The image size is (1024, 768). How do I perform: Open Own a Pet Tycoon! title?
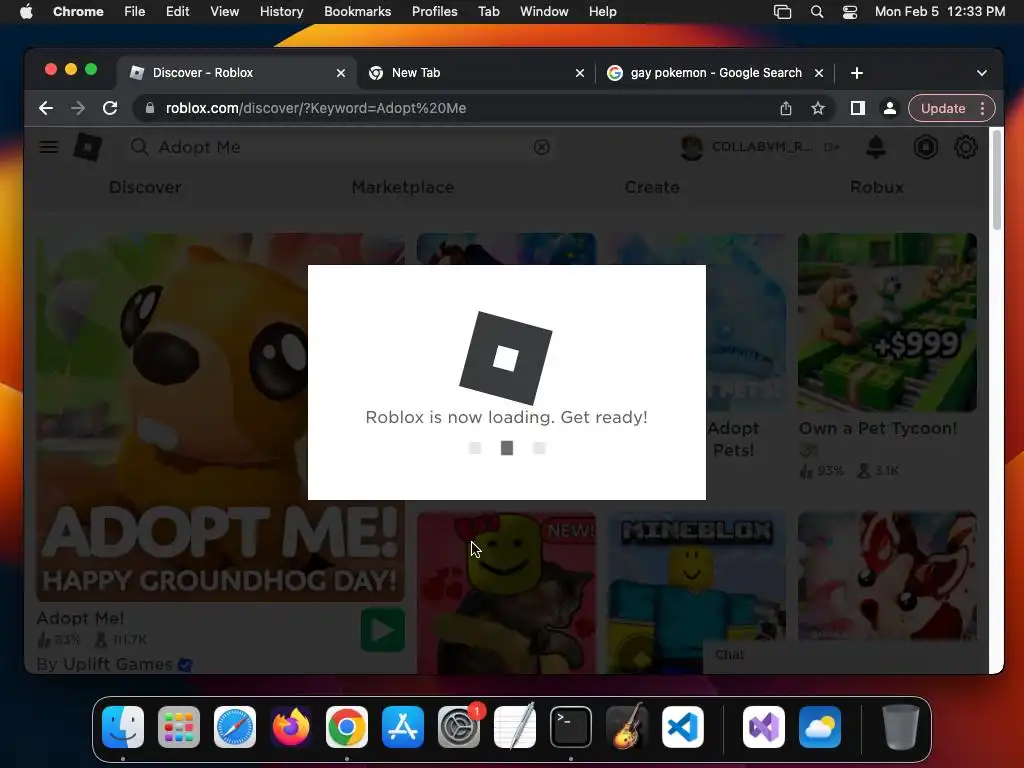pyautogui.click(x=878, y=428)
